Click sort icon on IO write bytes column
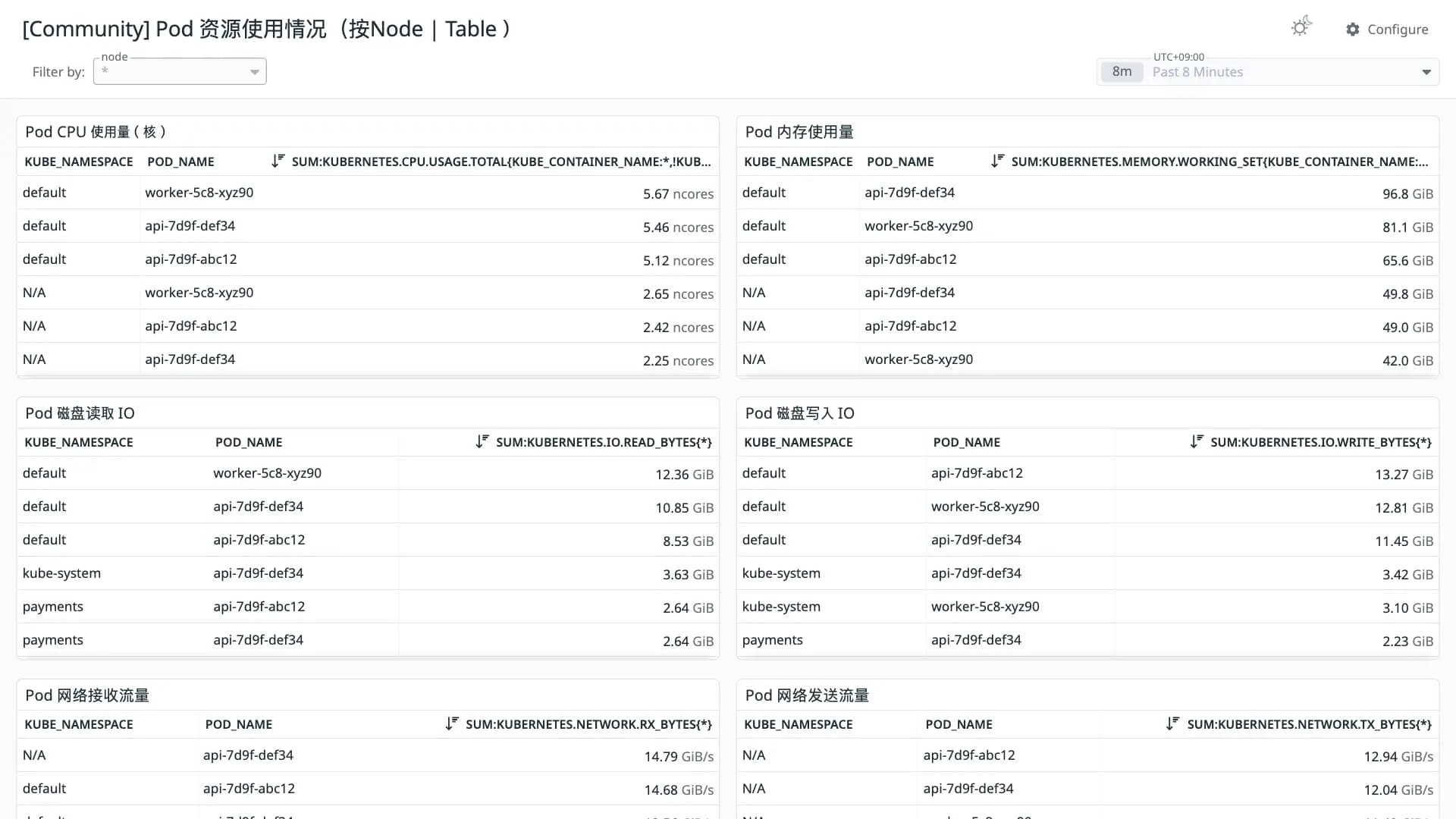 pyautogui.click(x=1196, y=441)
